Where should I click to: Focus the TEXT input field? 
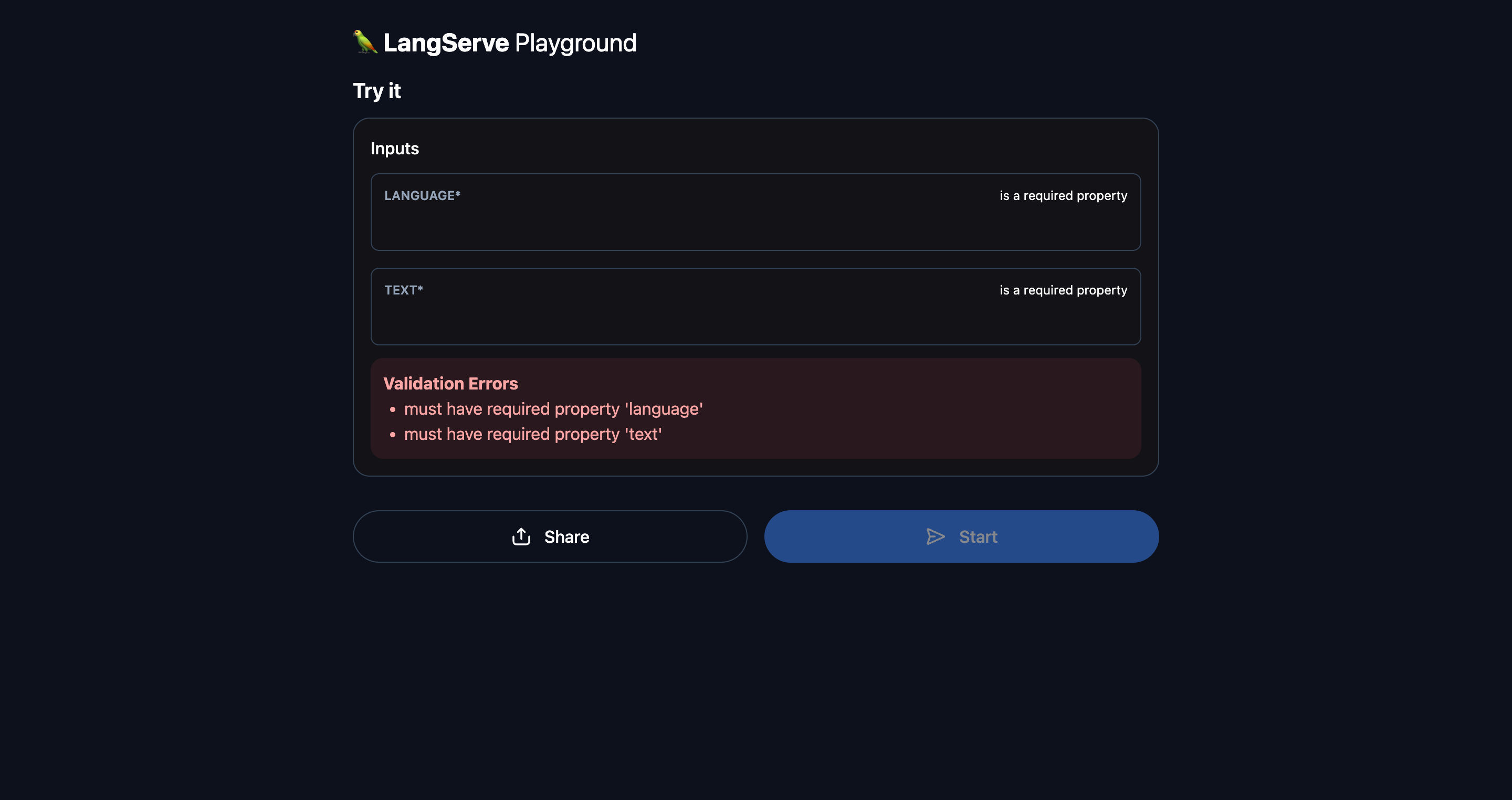click(755, 320)
